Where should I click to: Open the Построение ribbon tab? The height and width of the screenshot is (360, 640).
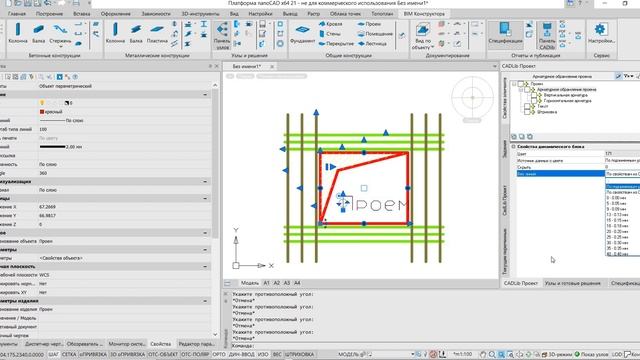49,14
